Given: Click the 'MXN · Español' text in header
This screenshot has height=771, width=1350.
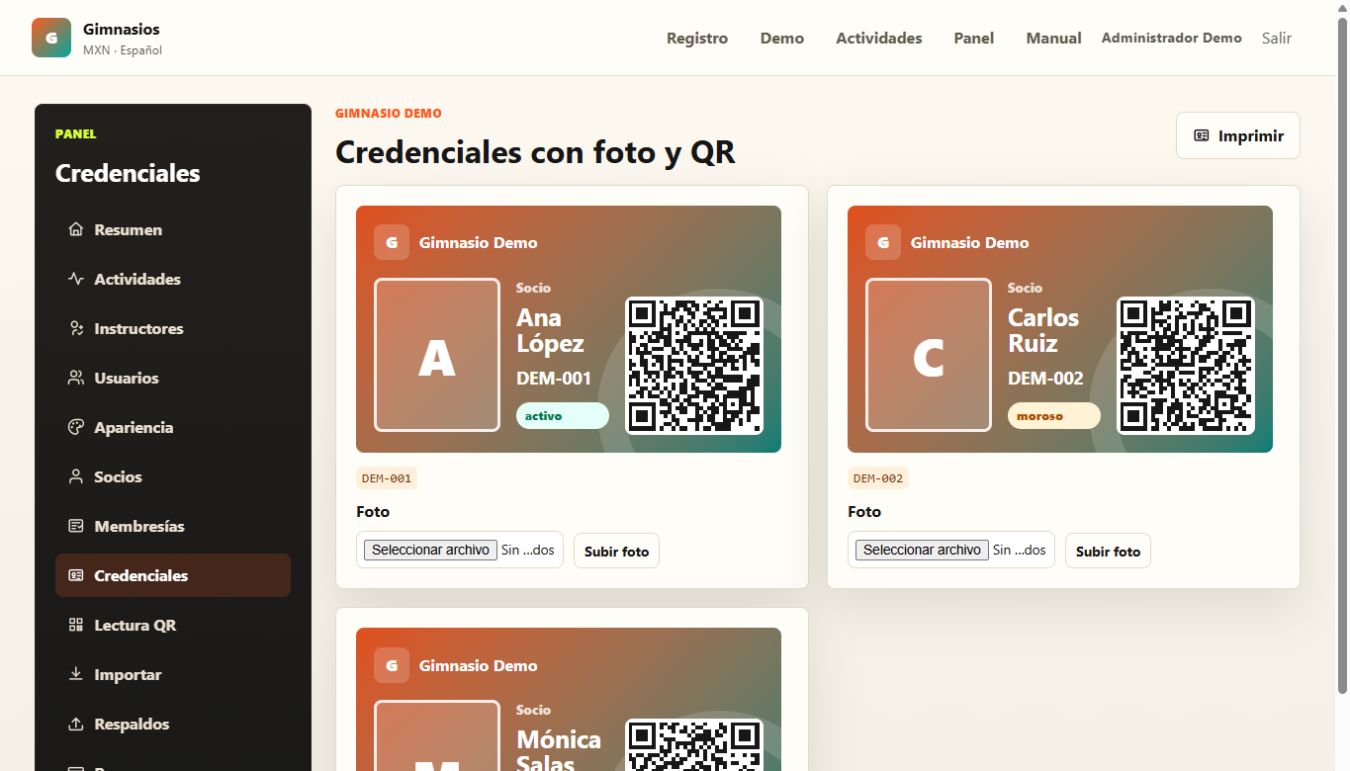Looking at the screenshot, I should 122,50.
